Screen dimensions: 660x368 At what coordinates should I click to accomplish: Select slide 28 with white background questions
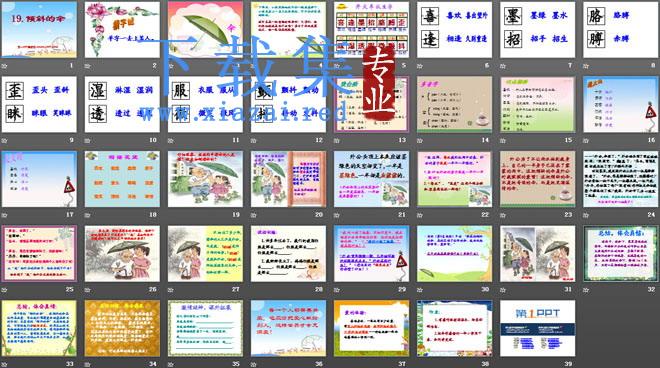288,253
